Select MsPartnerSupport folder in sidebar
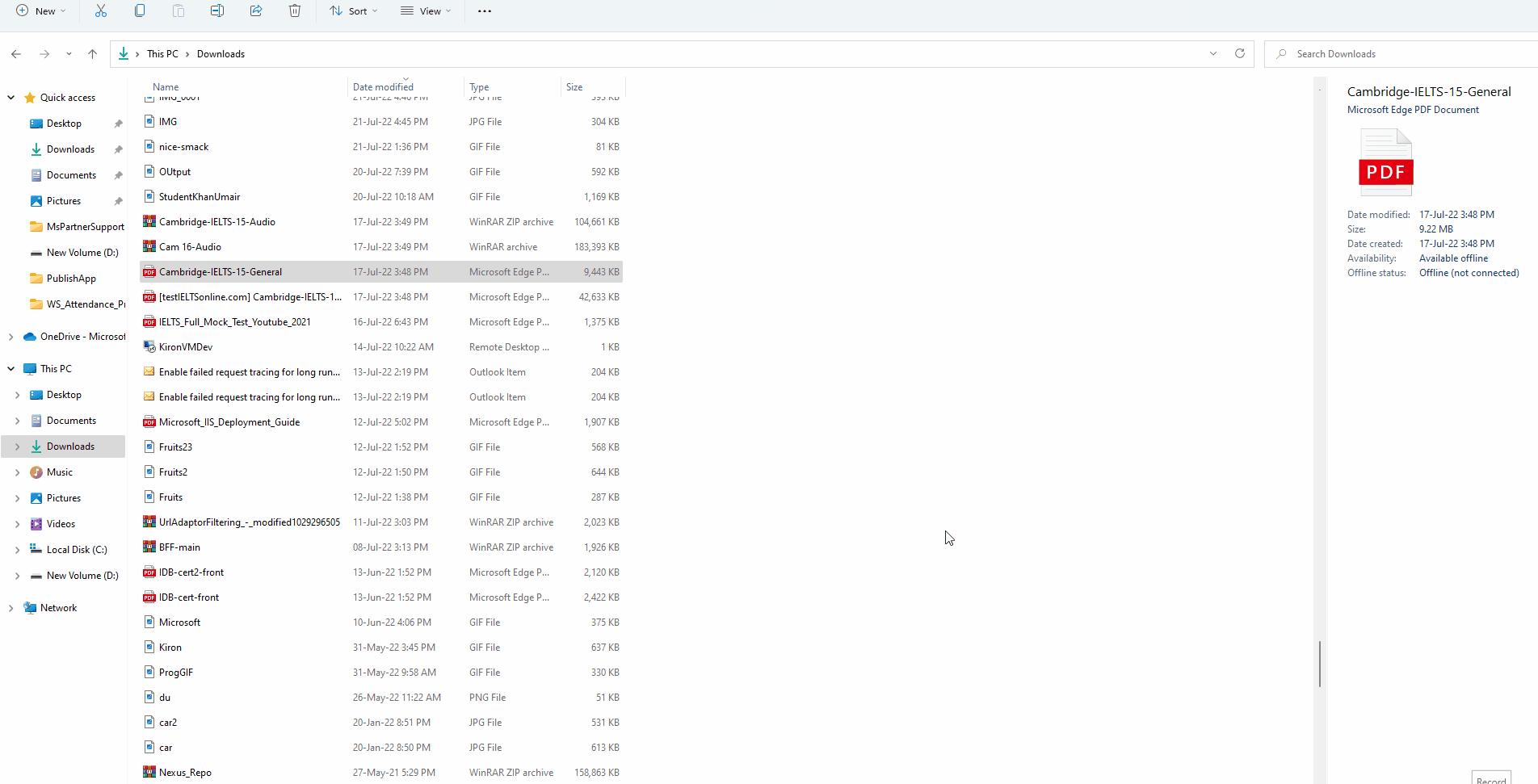Screen dimensions: 1538x784 pyautogui.click(x=77, y=227)
